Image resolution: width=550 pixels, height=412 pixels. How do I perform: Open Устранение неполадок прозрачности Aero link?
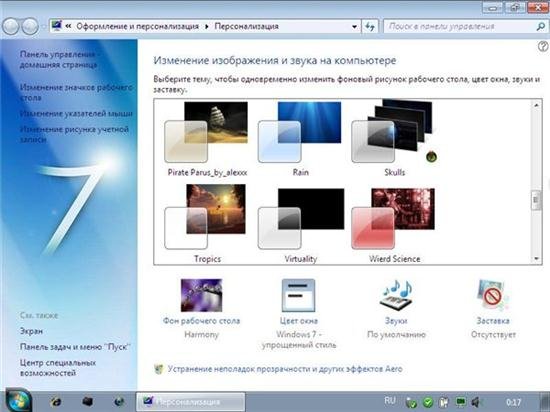pos(285,369)
